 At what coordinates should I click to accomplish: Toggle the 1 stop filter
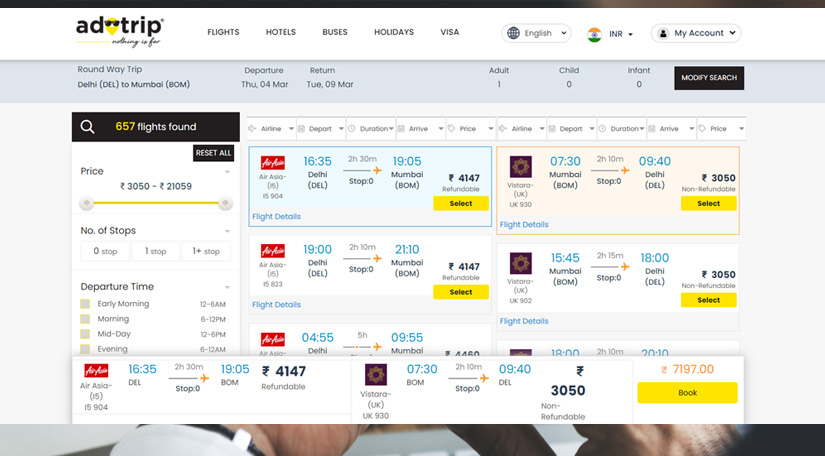click(155, 251)
